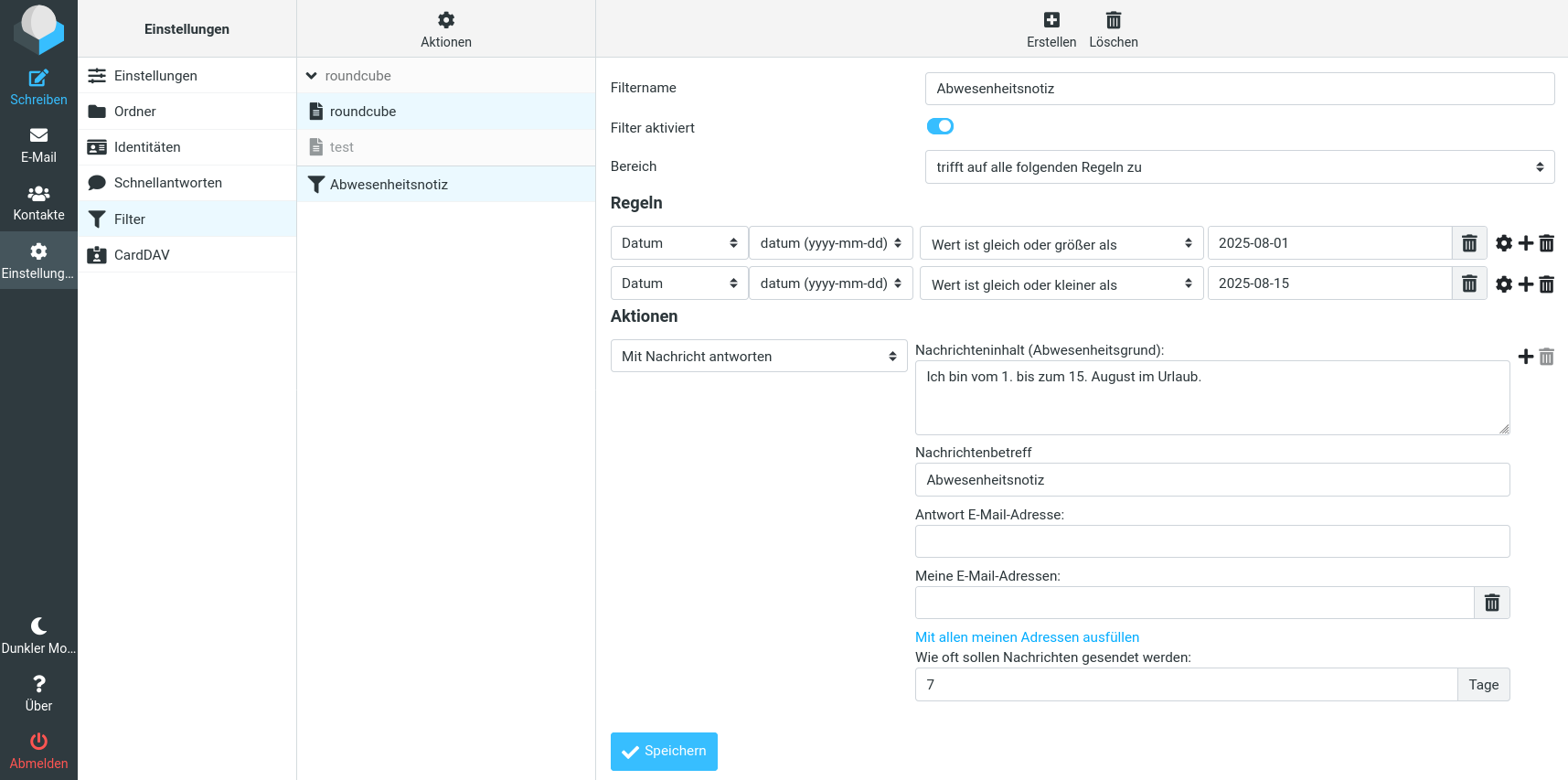The height and width of the screenshot is (780, 1568).
Task: Click the Löschen trash icon in toolbar
Action: click(x=1113, y=20)
